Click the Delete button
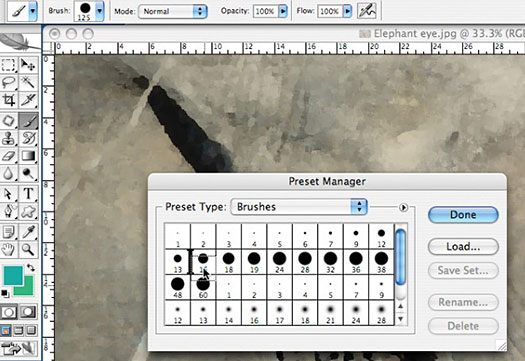The width and height of the screenshot is (525, 361). (x=463, y=326)
